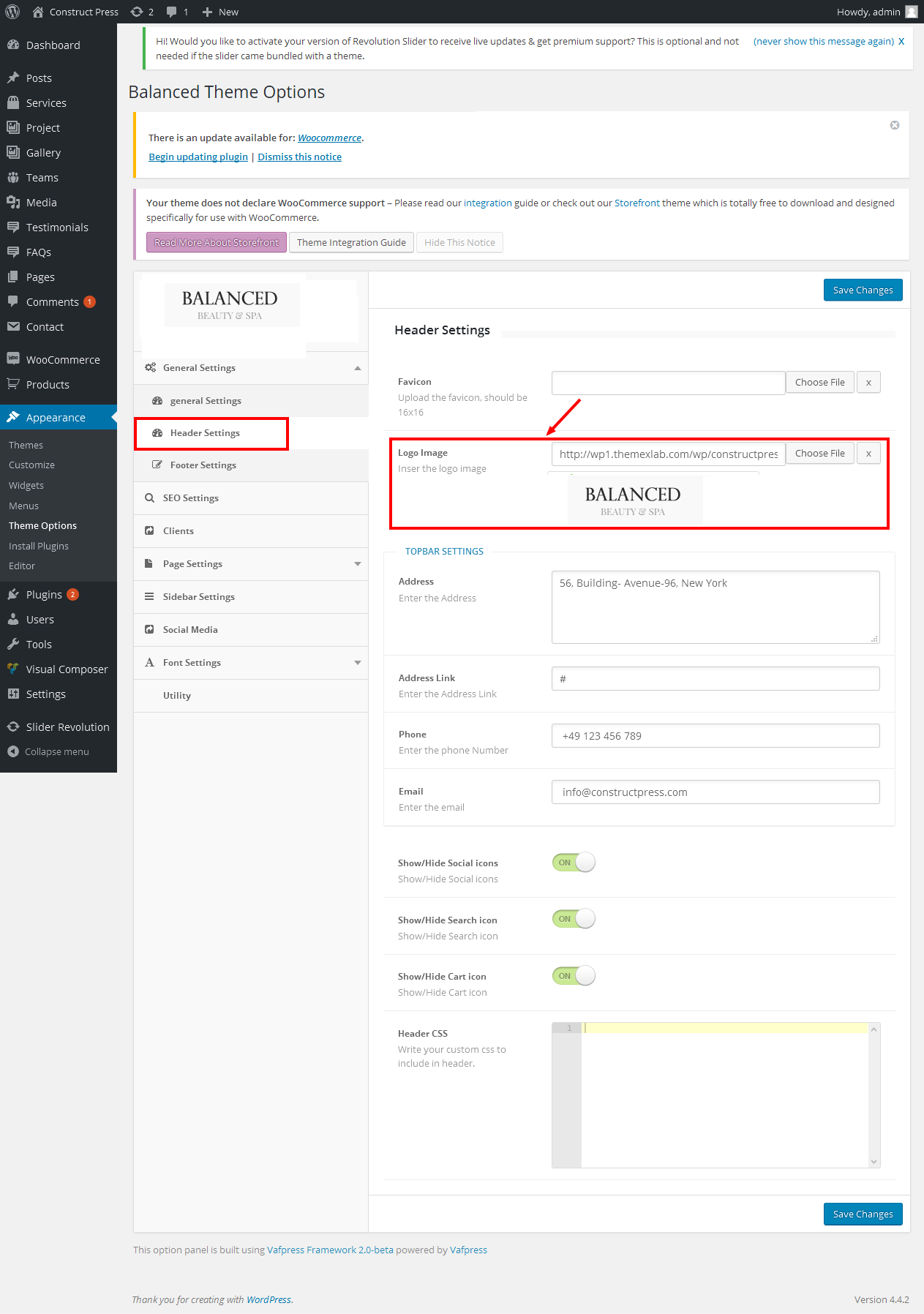
Task: Clear the Logo Image field with x button
Action: click(x=868, y=454)
